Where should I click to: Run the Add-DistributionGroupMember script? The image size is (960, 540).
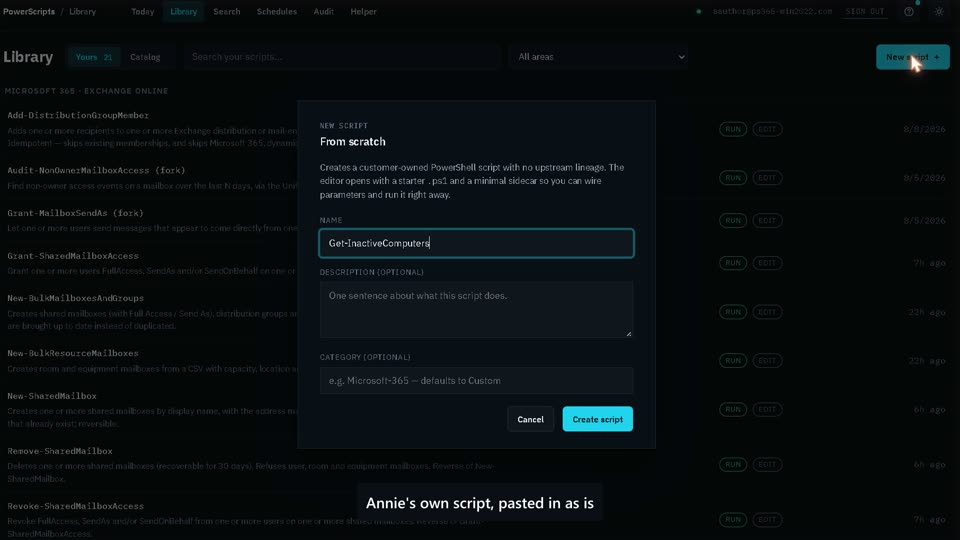733,129
